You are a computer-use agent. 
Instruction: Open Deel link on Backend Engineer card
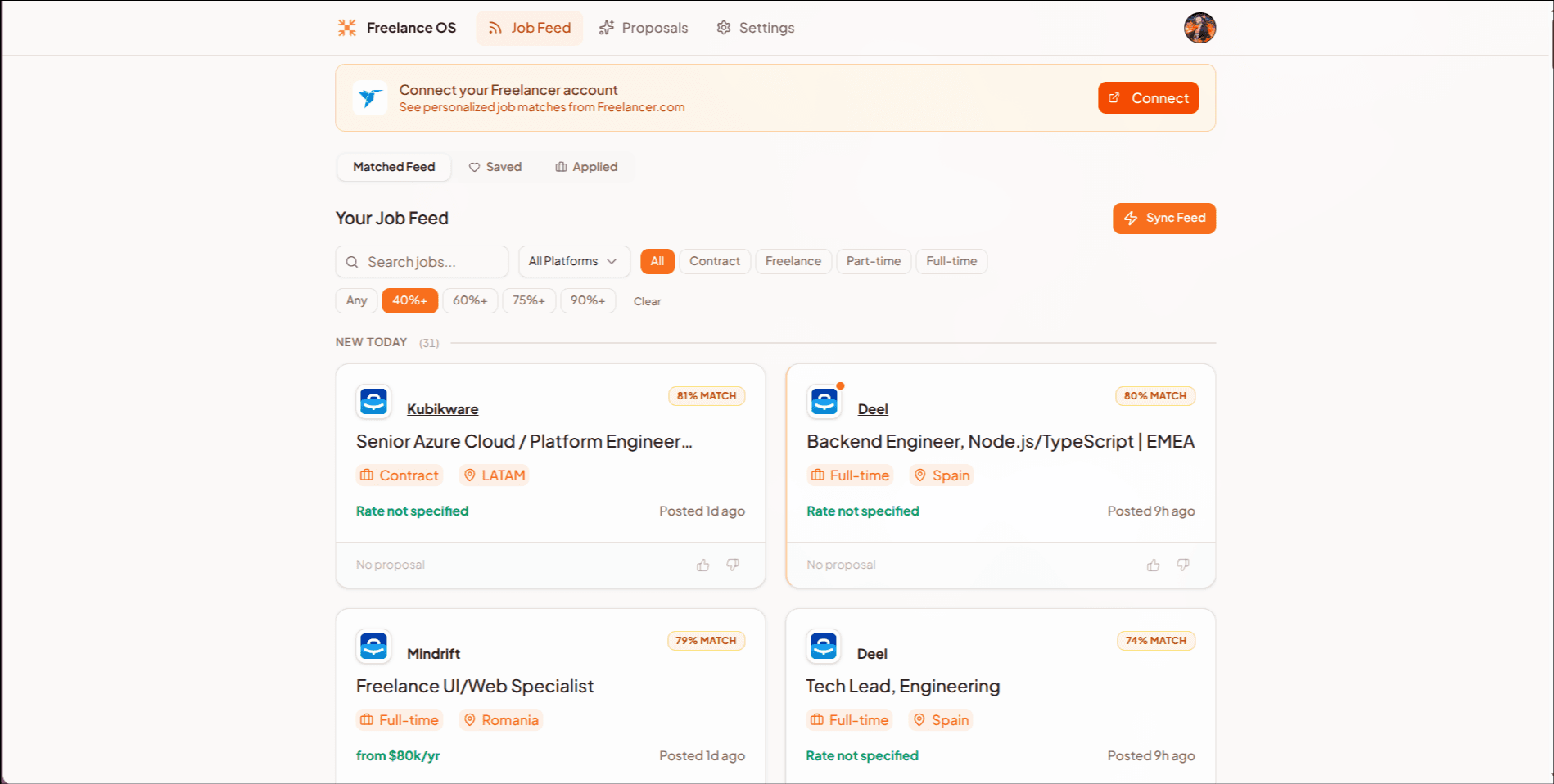coord(873,409)
